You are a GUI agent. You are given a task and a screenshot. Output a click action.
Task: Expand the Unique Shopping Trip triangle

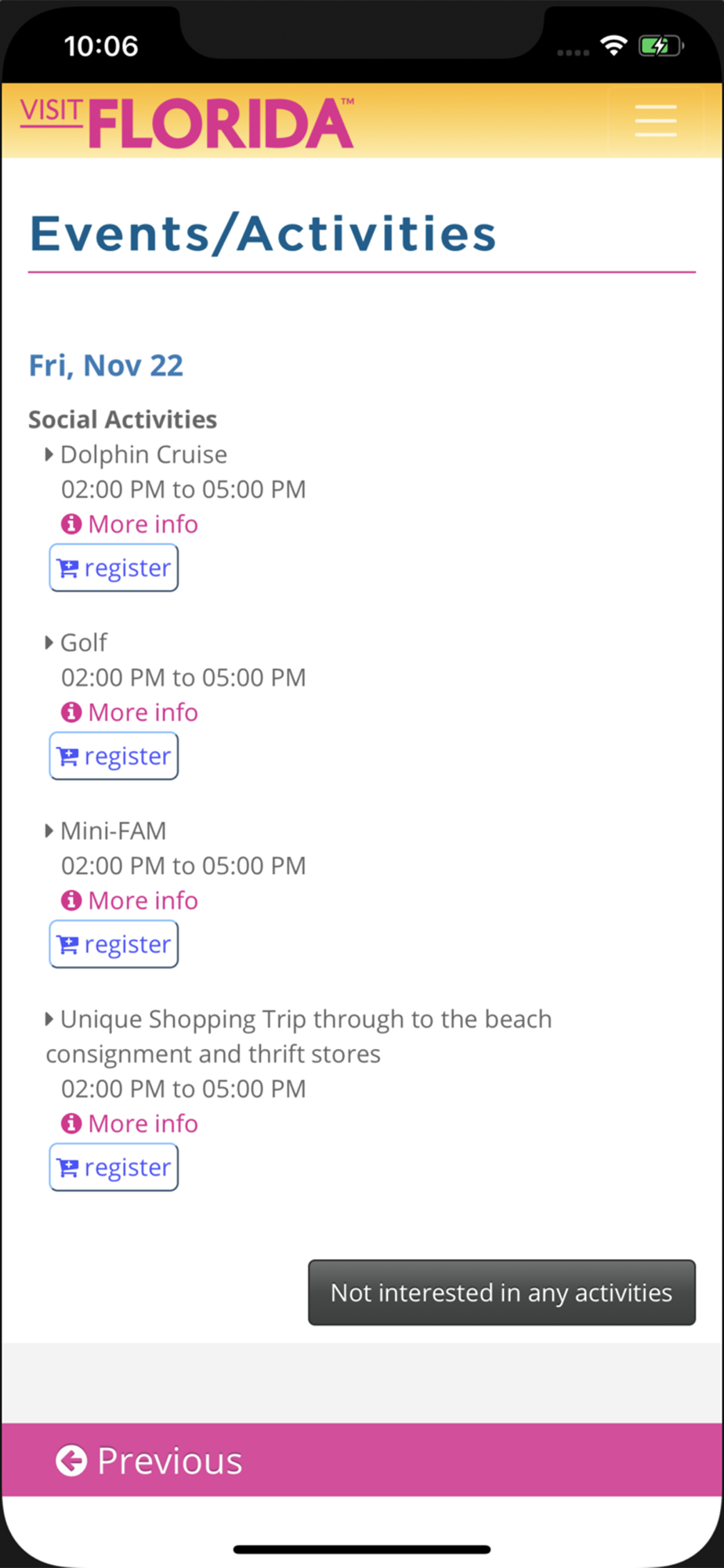tap(49, 1018)
